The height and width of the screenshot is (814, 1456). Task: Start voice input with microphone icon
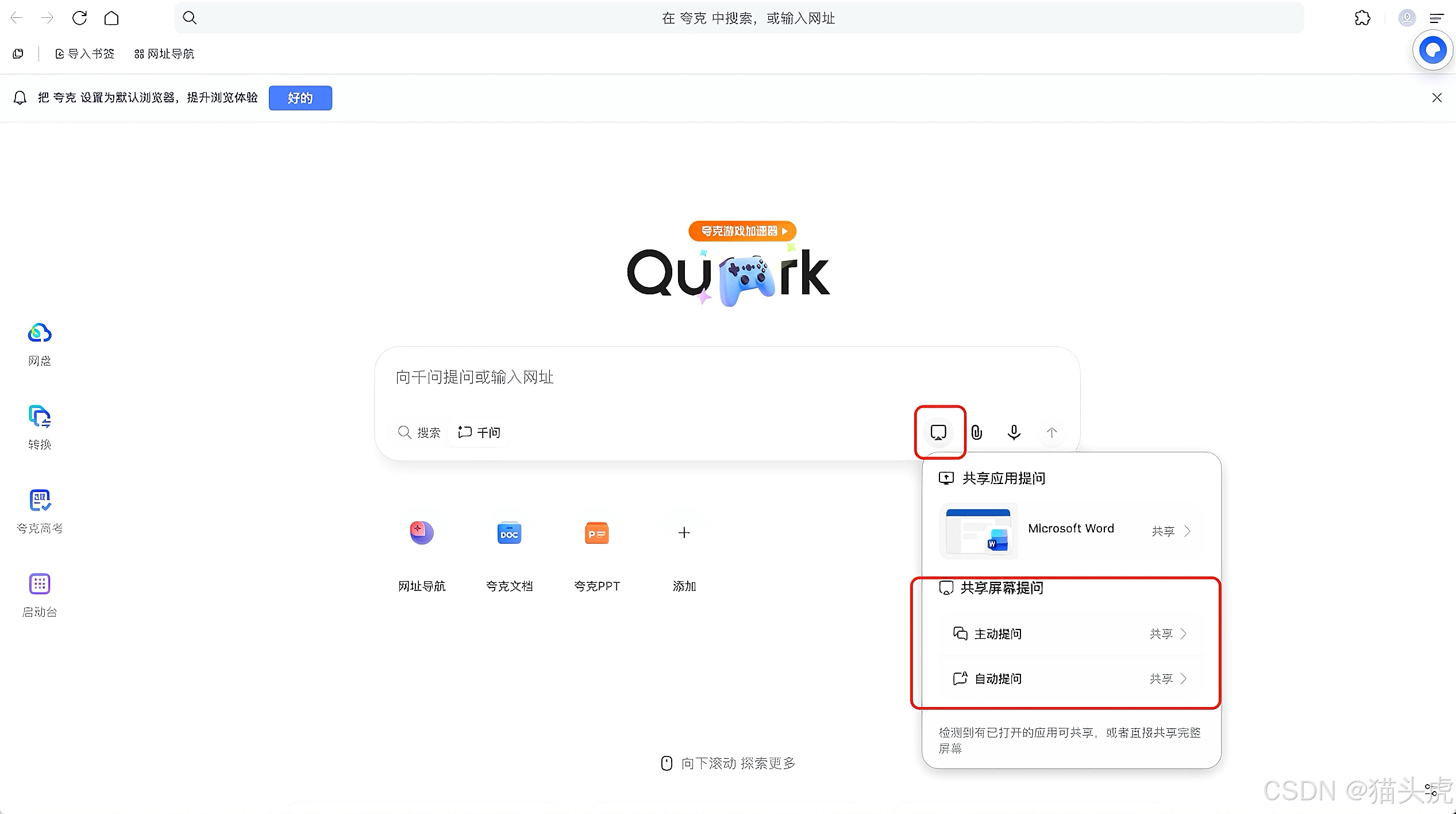pos(1014,432)
